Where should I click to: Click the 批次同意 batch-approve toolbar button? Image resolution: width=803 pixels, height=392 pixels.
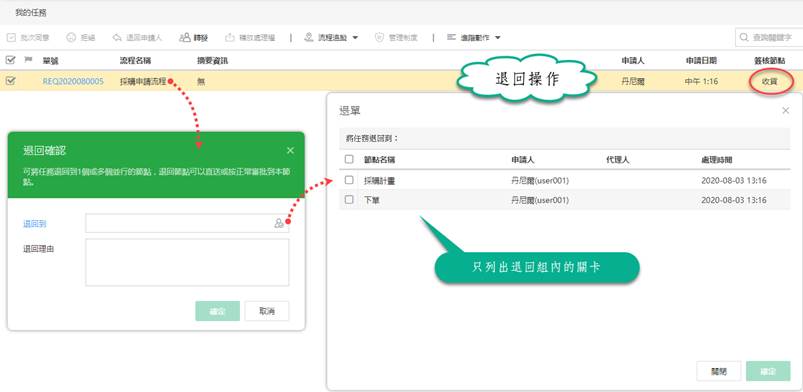click(28, 37)
